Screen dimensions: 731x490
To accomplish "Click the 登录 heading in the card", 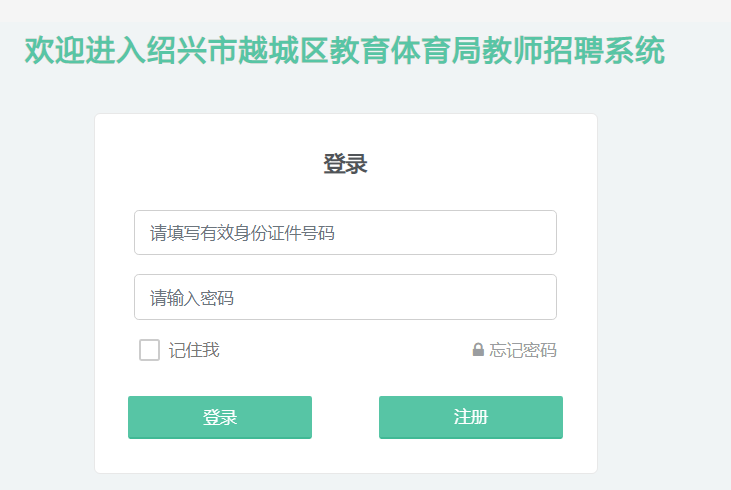I will 345,165.
